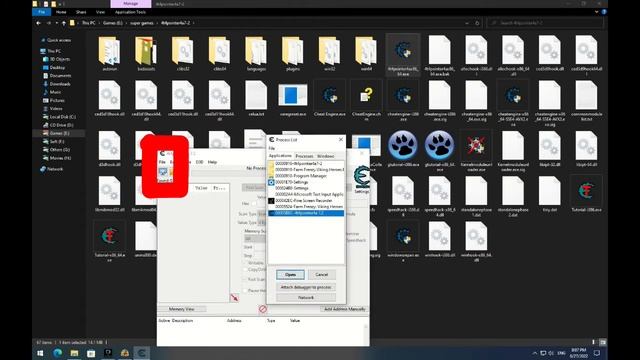The height and width of the screenshot is (360, 640).
Task: Click the address bar refresh icon
Action: point(477,23)
